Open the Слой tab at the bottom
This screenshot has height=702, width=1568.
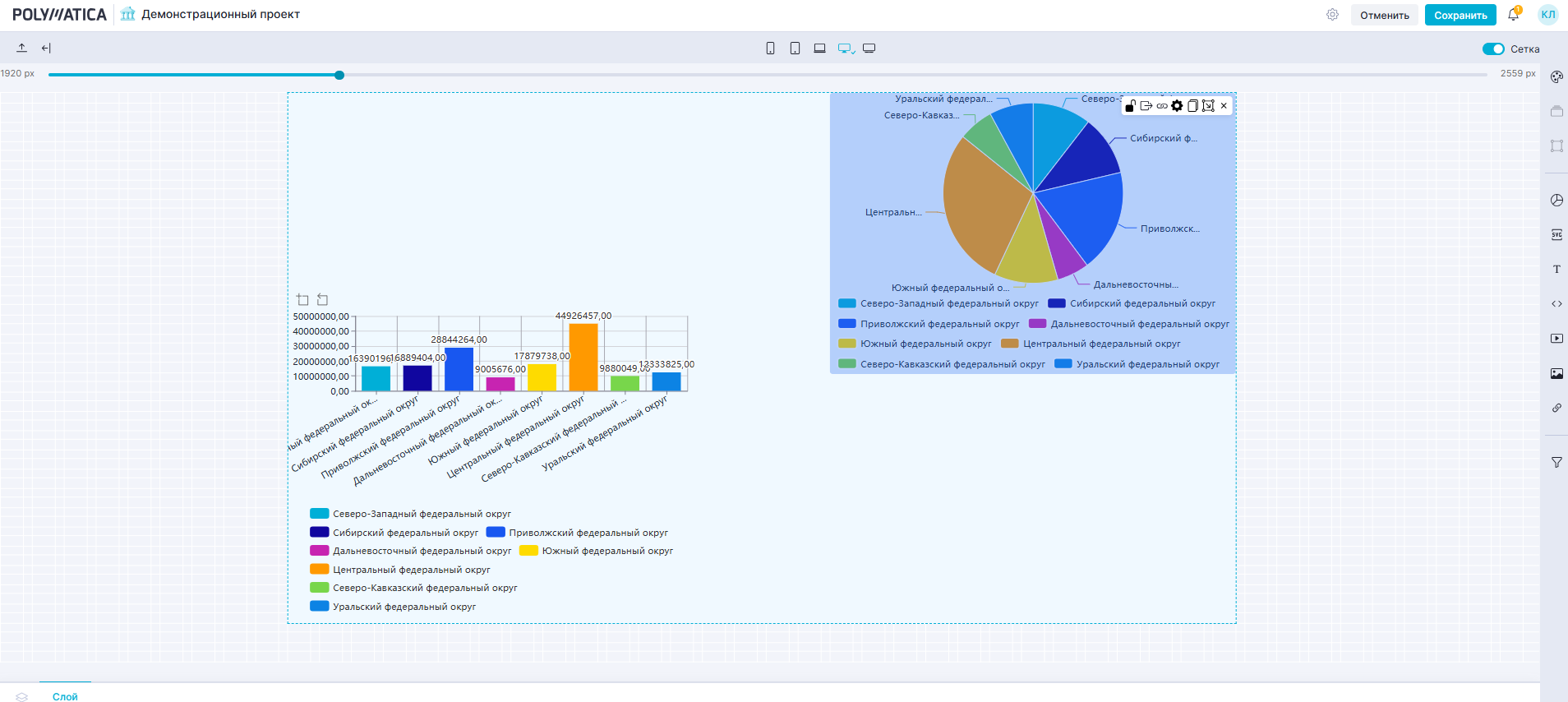tap(65, 696)
